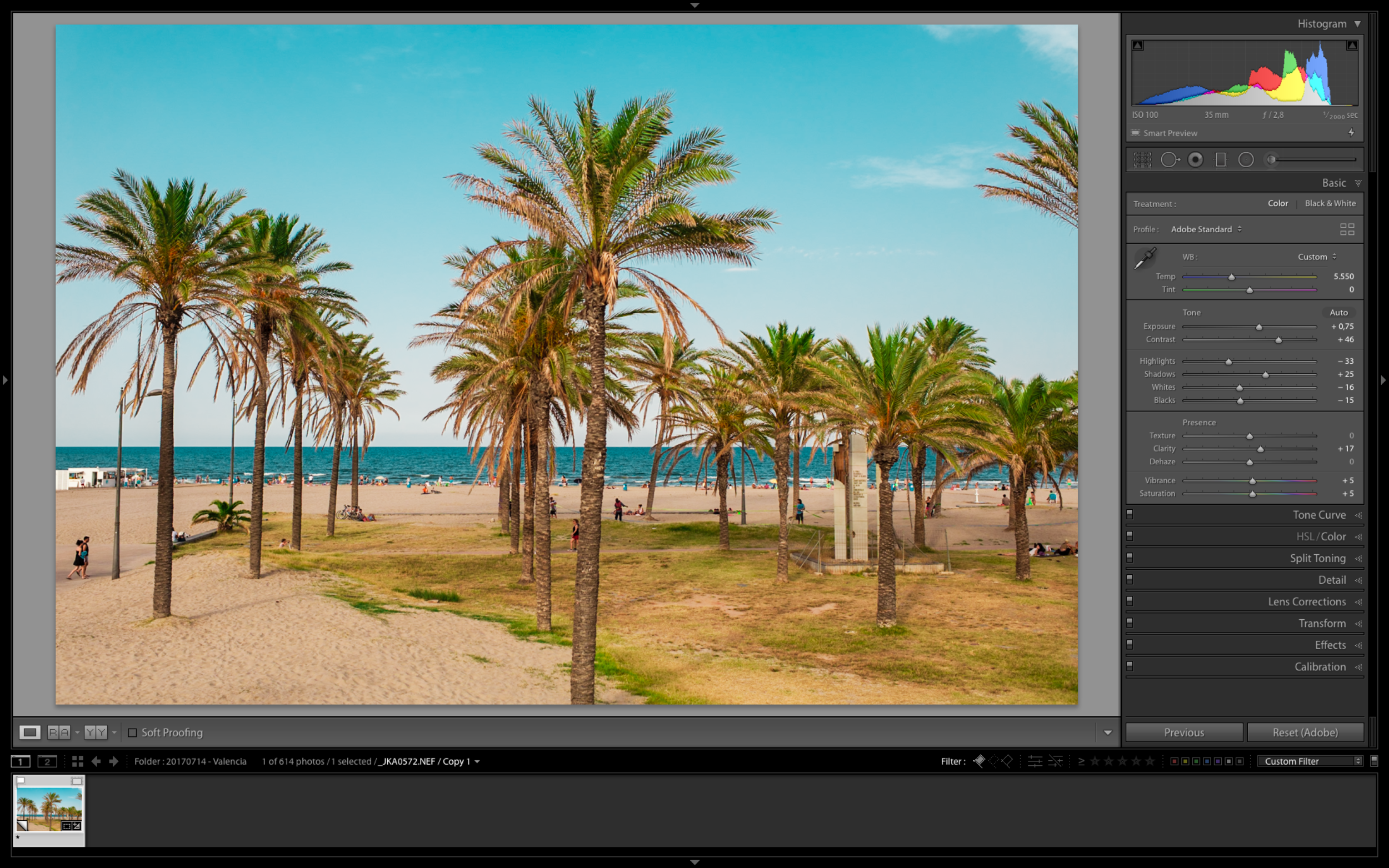Image resolution: width=1389 pixels, height=868 pixels.
Task: Select the Spot Removal tool
Action: (x=1169, y=159)
